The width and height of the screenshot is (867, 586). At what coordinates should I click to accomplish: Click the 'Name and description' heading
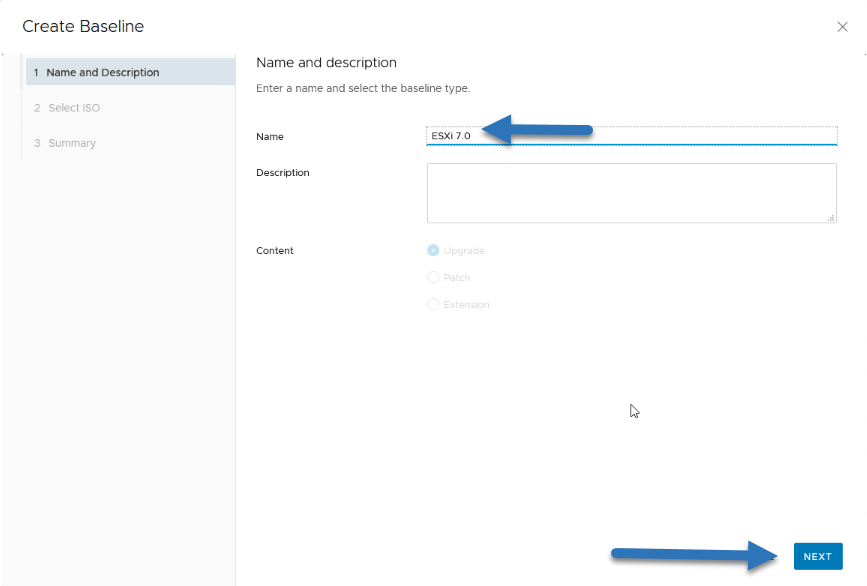326,62
